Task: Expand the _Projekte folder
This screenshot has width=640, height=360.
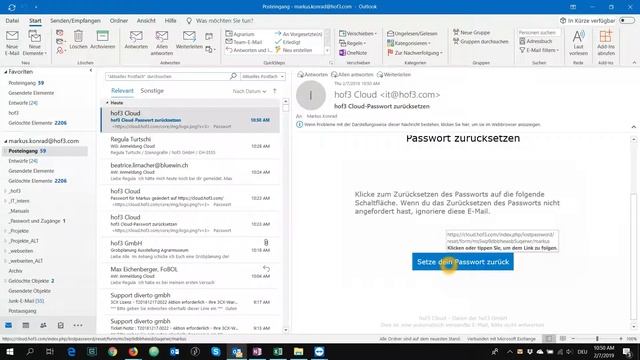Action: [5, 231]
